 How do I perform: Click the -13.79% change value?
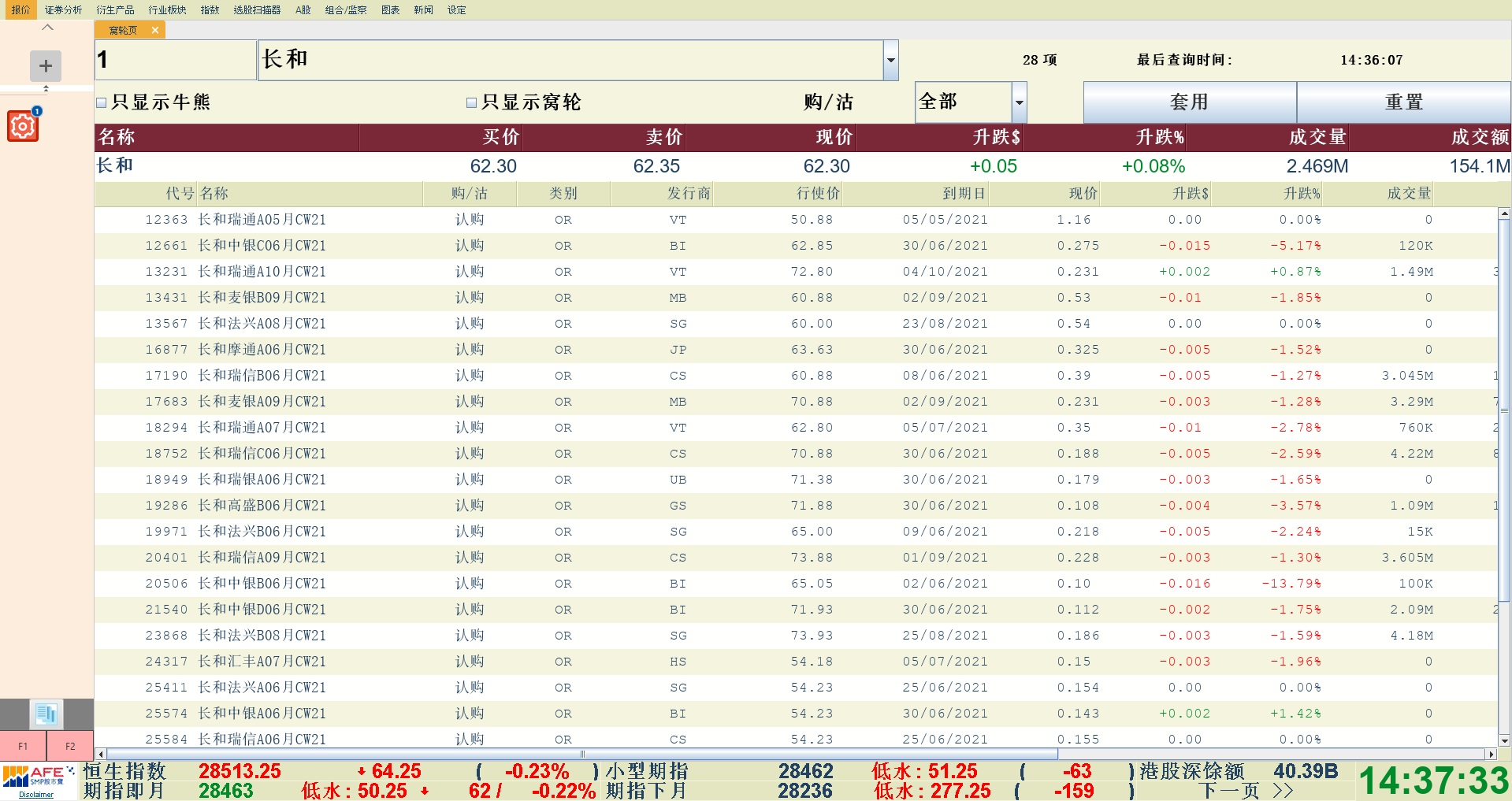pos(1291,584)
